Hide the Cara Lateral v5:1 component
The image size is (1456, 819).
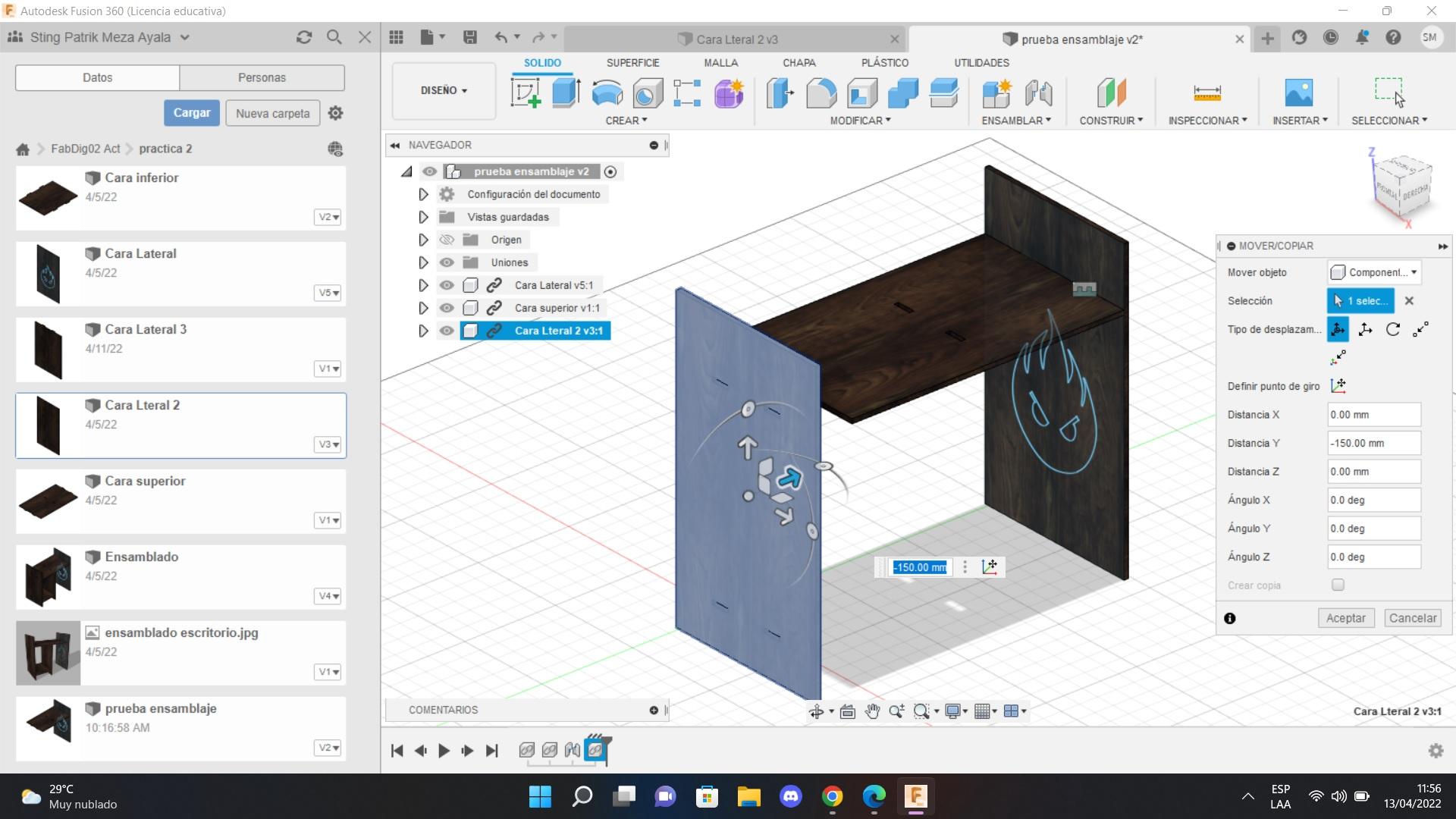447,285
